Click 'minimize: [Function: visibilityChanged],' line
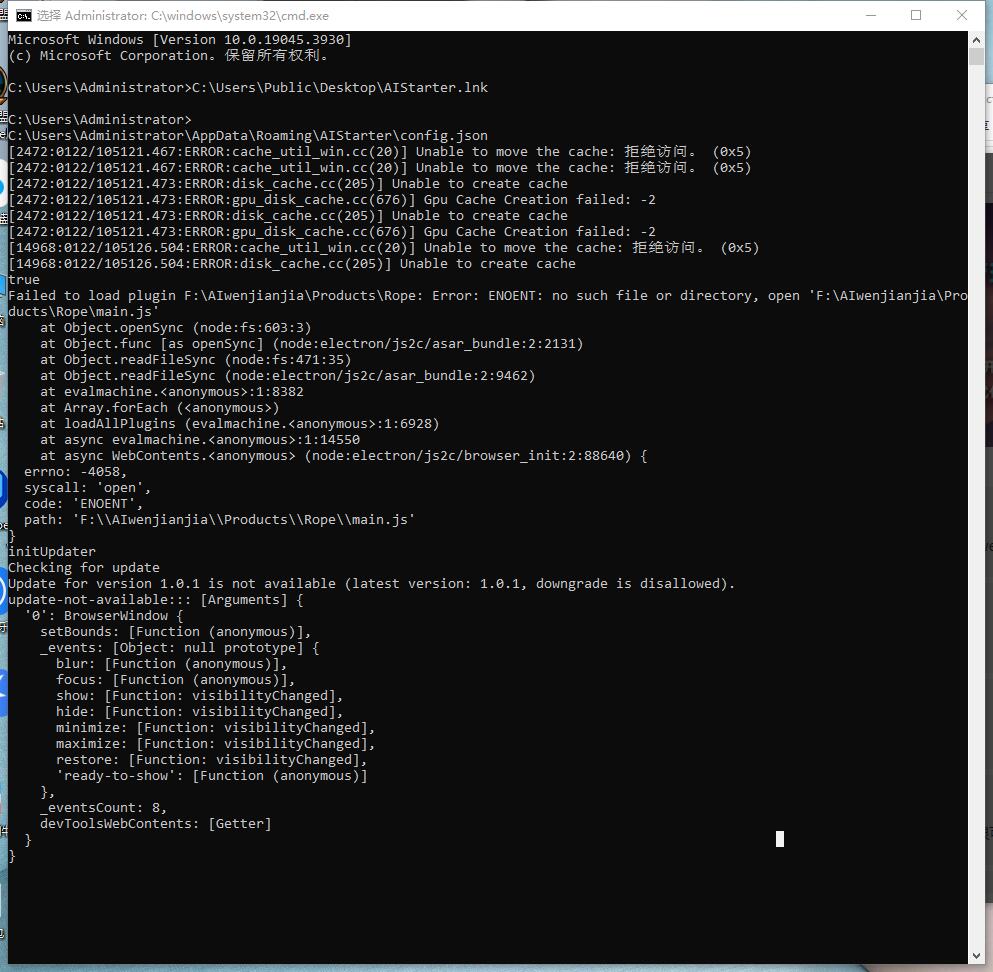This screenshot has width=993, height=972. pyautogui.click(x=215, y=728)
